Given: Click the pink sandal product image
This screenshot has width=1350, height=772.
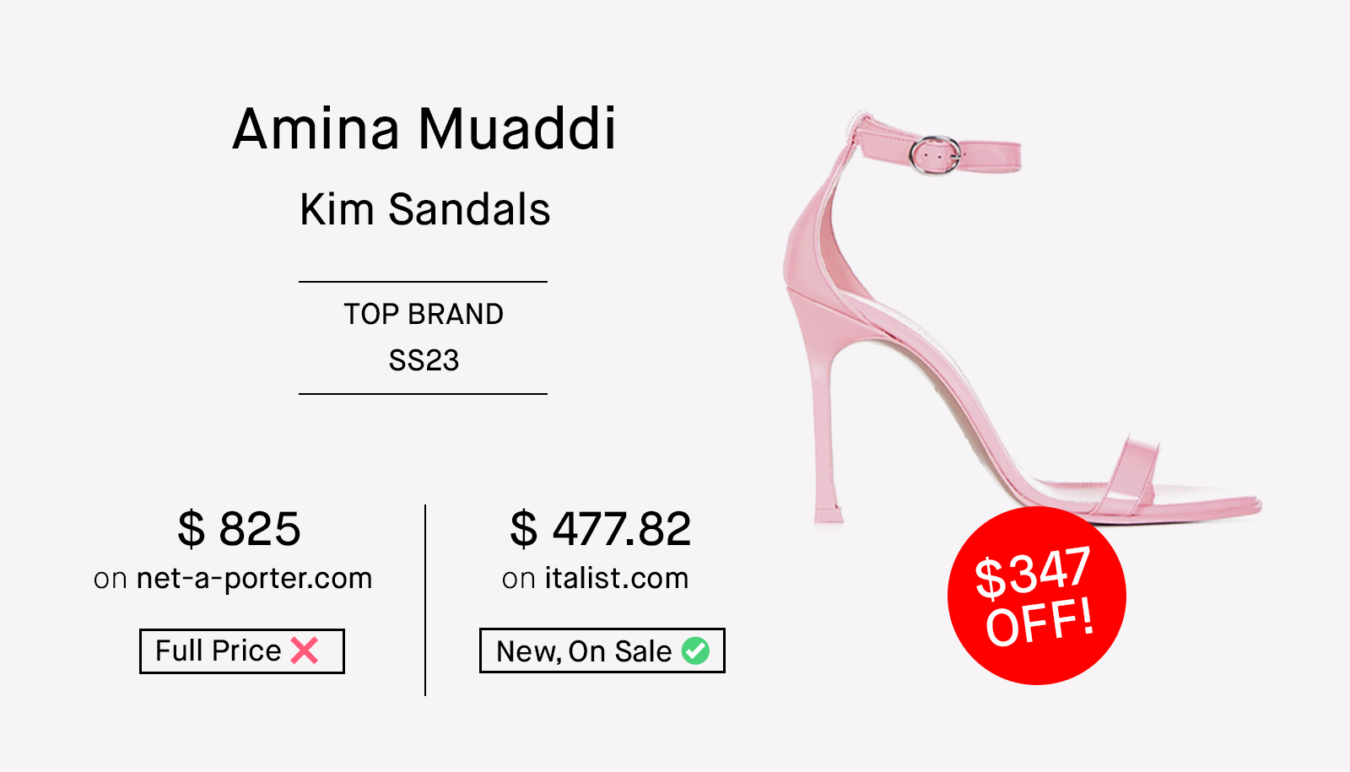Looking at the screenshot, I should [x=1020, y=320].
